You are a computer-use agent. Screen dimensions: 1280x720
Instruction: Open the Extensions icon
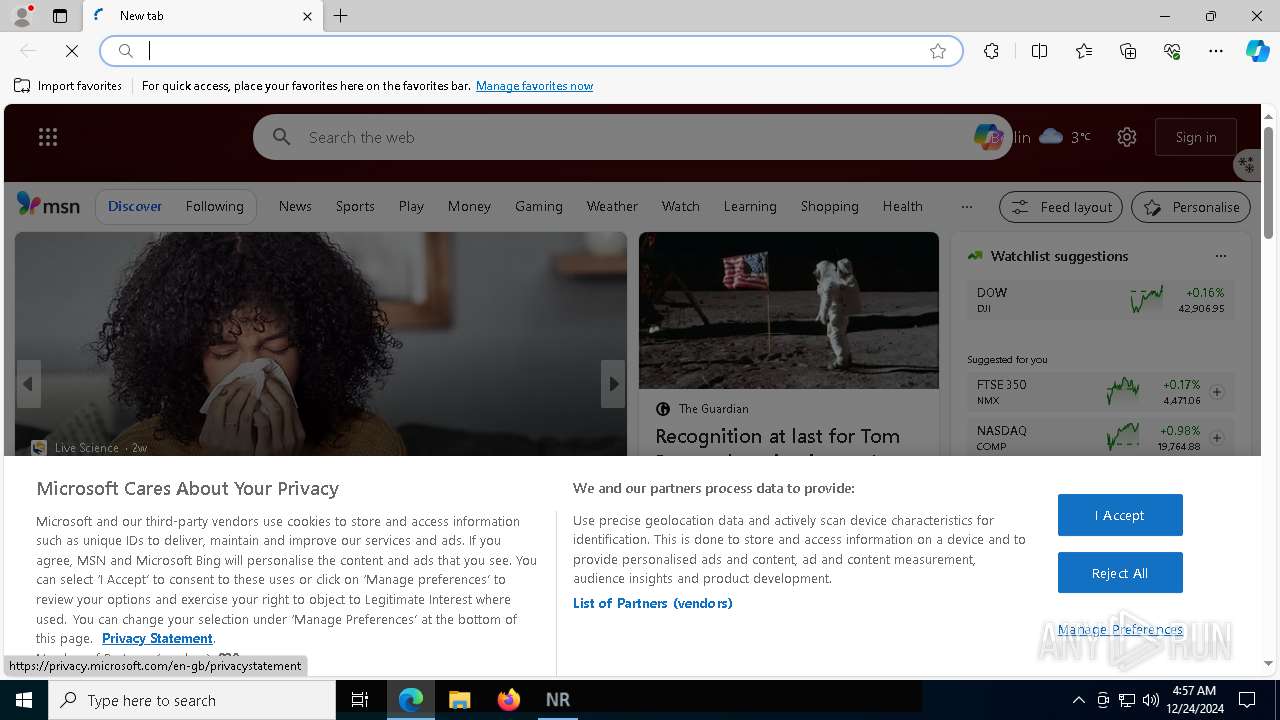[x=991, y=51]
